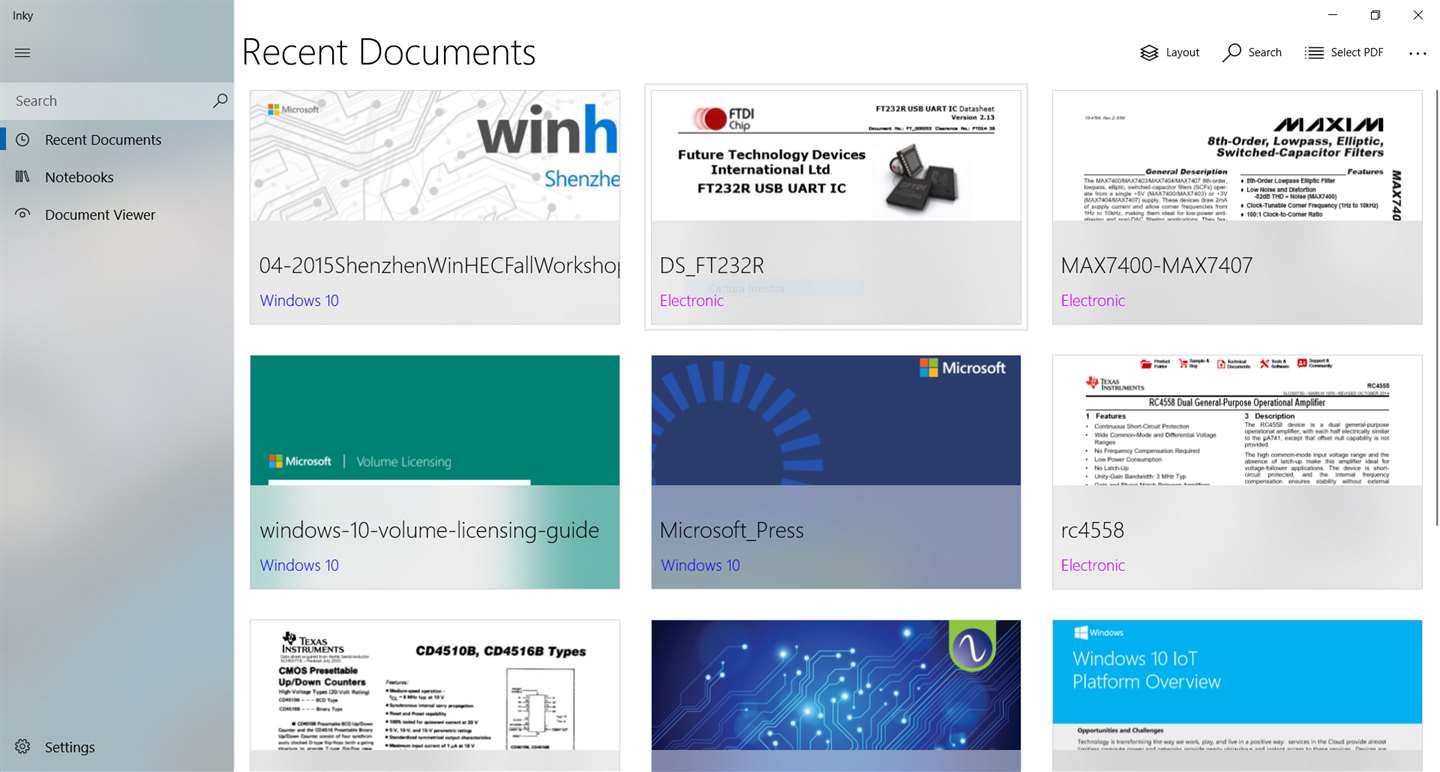The width and height of the screenshot is (1440, 772).
Task: Click the MAX7400-MAX7407 title text
Action: coord(1157,265)
